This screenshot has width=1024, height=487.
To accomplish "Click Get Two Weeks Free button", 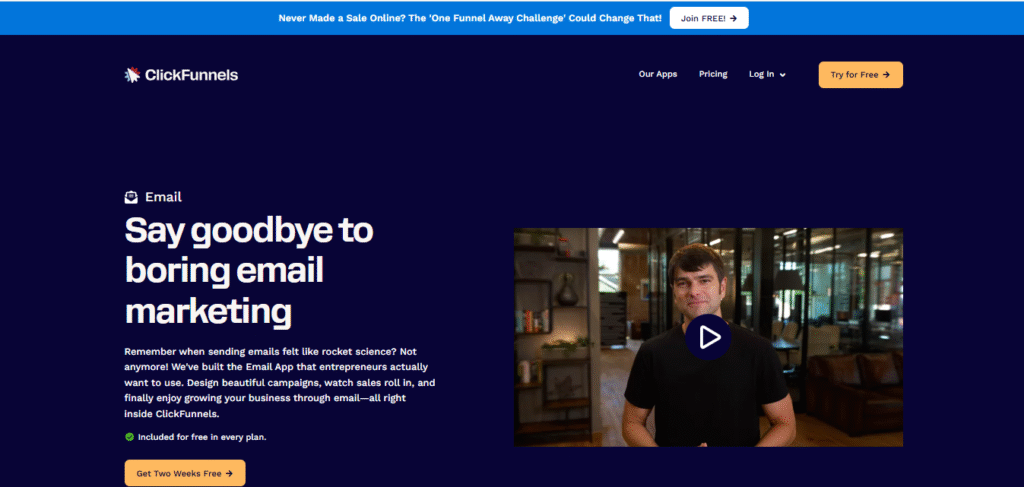I will click(185, 473).
